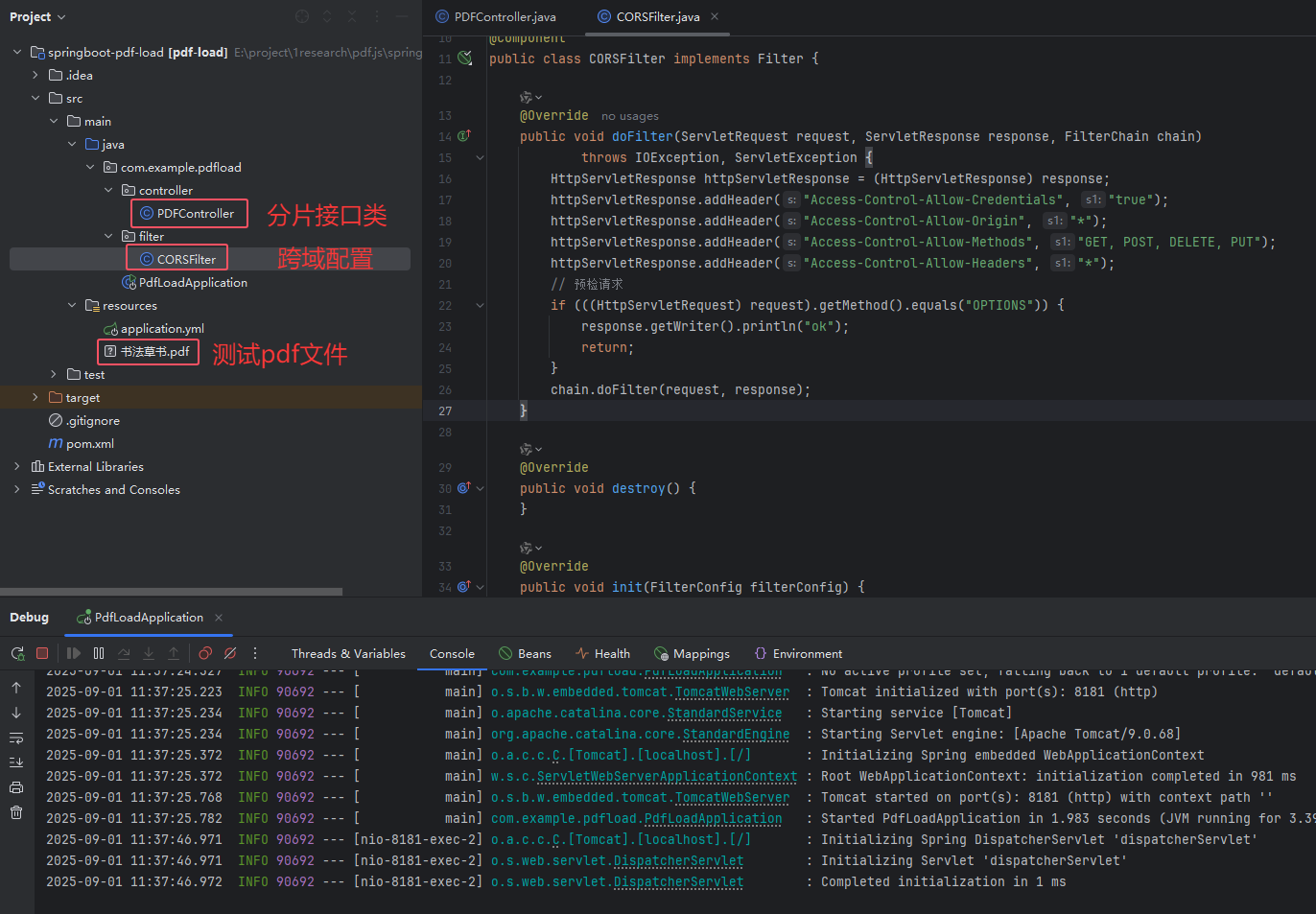The height and width of the screenshot is (914, 1316).
Task: Collapse the springboot-pdf-load root node
Action: (x=17, y=52)
